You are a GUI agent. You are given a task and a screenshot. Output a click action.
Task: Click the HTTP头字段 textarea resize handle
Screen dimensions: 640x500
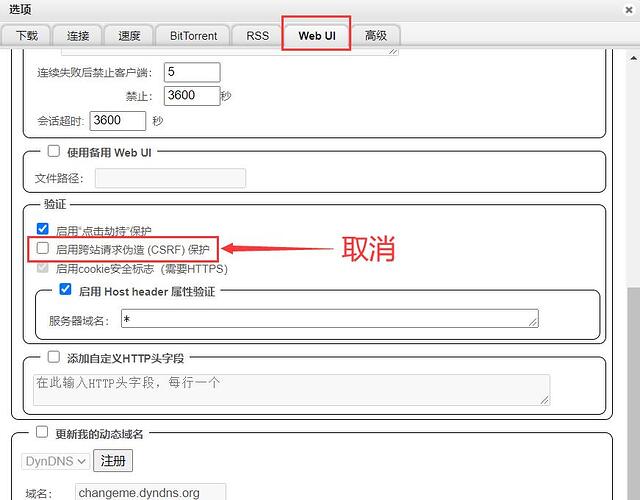(544, 400)
